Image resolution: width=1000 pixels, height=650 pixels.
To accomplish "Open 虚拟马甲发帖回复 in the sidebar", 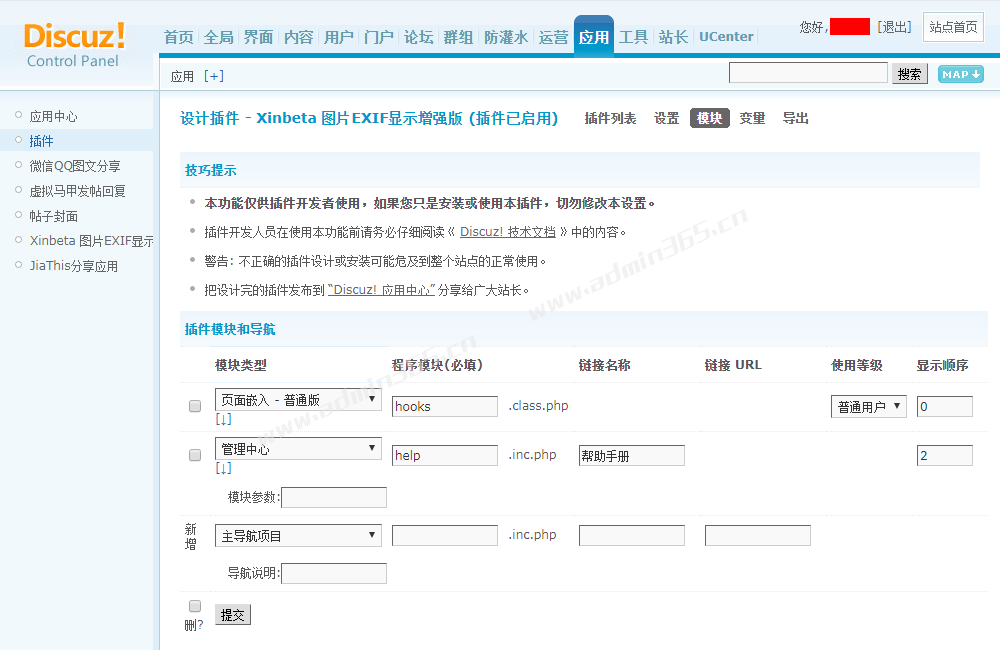I will tap(77, 191).
